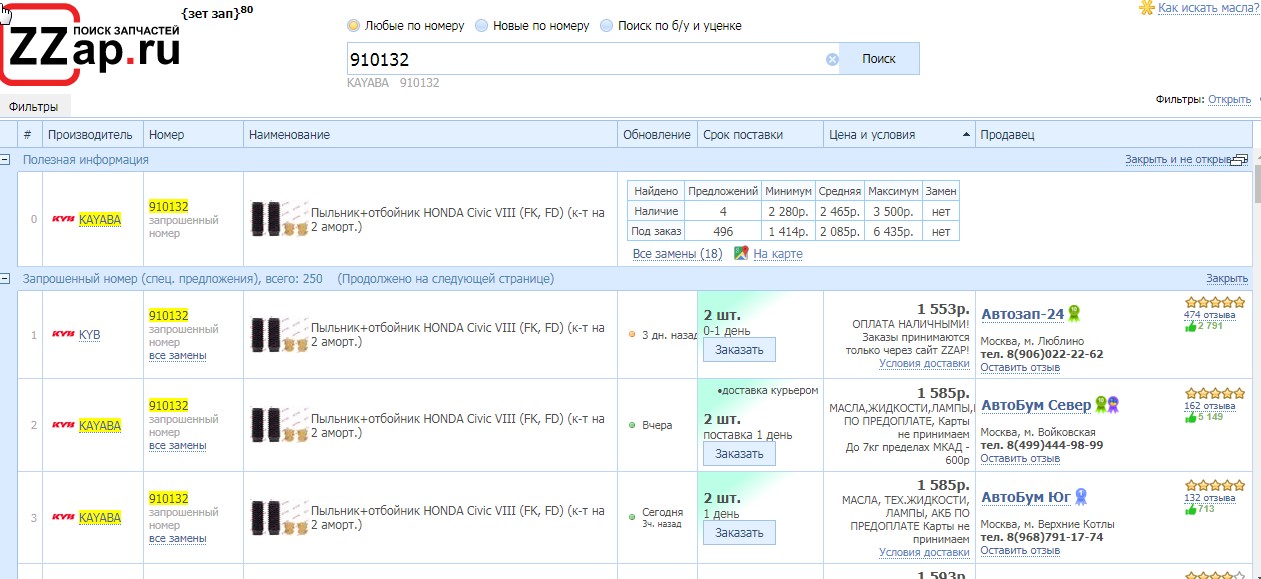
Task: Collapse the 'Запрошенный номер (спец. предложения)' section
Action: pos(6,279)
